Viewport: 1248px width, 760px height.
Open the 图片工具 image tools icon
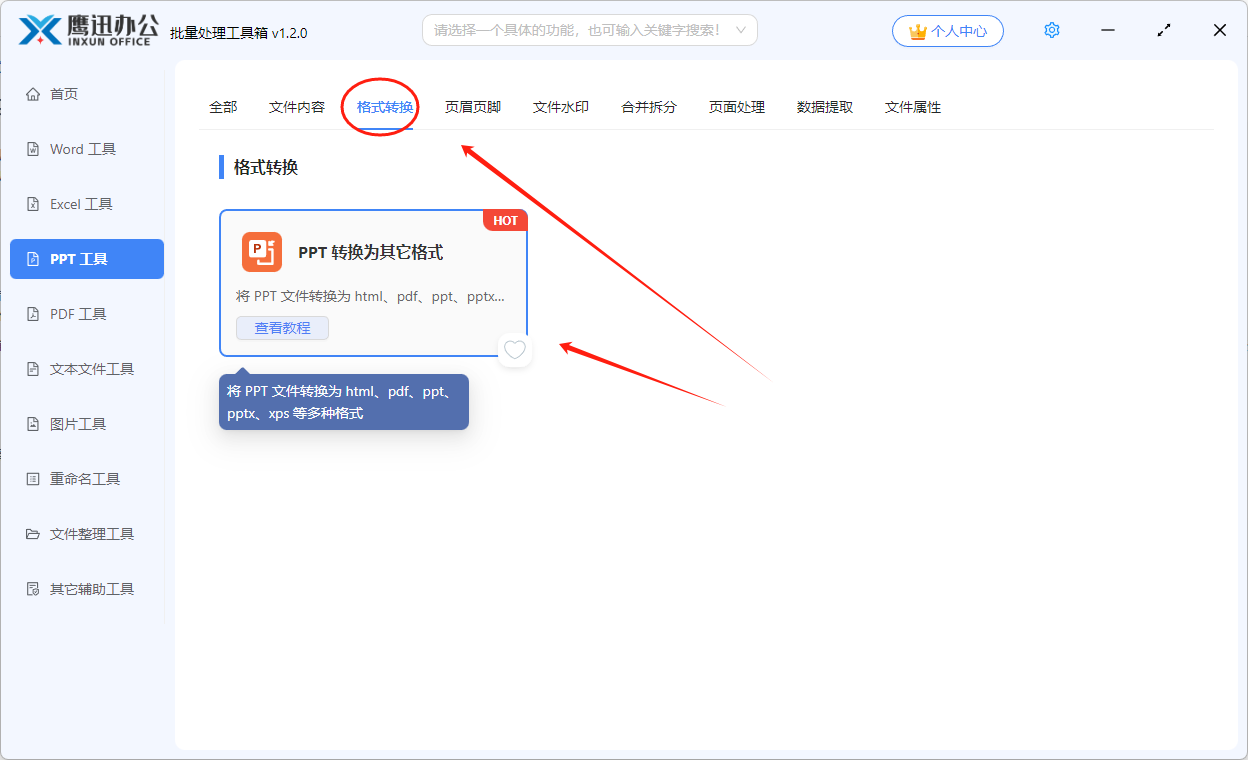tap(33, 424)
